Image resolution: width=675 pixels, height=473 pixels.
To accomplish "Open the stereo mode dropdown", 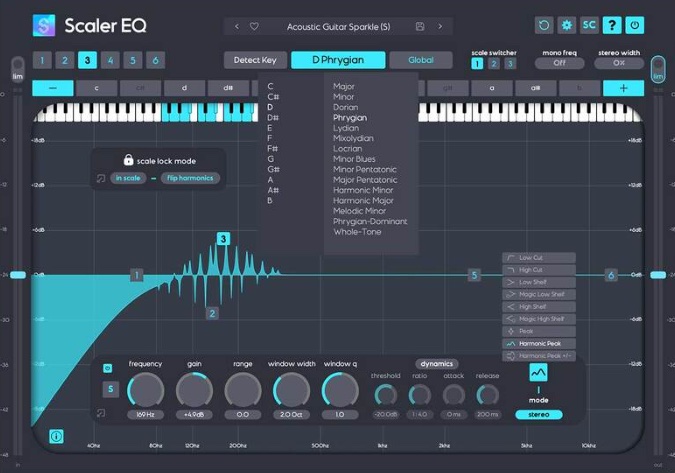I will (x=539, y=414).
